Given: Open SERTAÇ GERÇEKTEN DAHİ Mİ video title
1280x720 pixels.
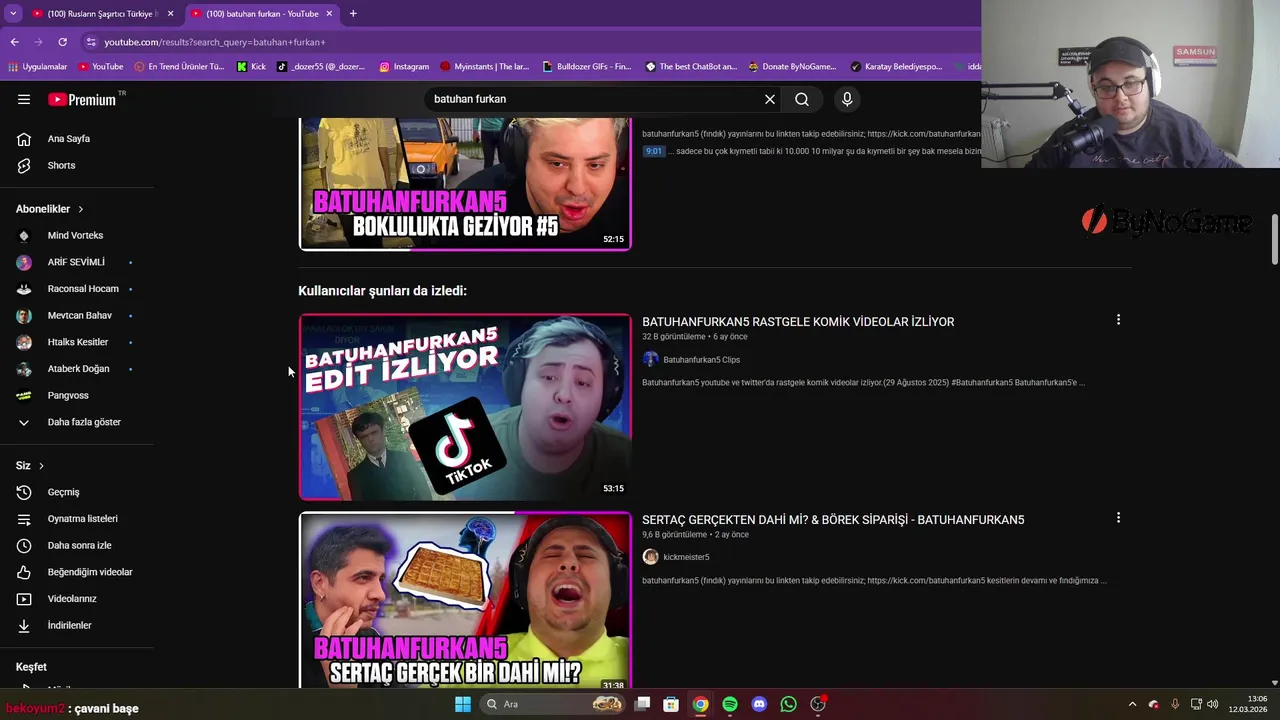Looking at the screenshot, I should 833,520.
